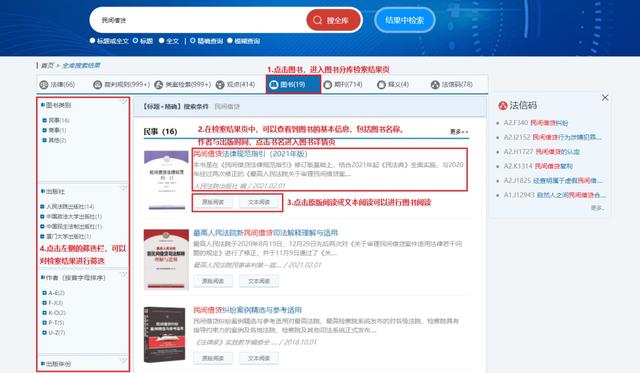Click the 类案检索(999+) tab icon

pos(158,84)
